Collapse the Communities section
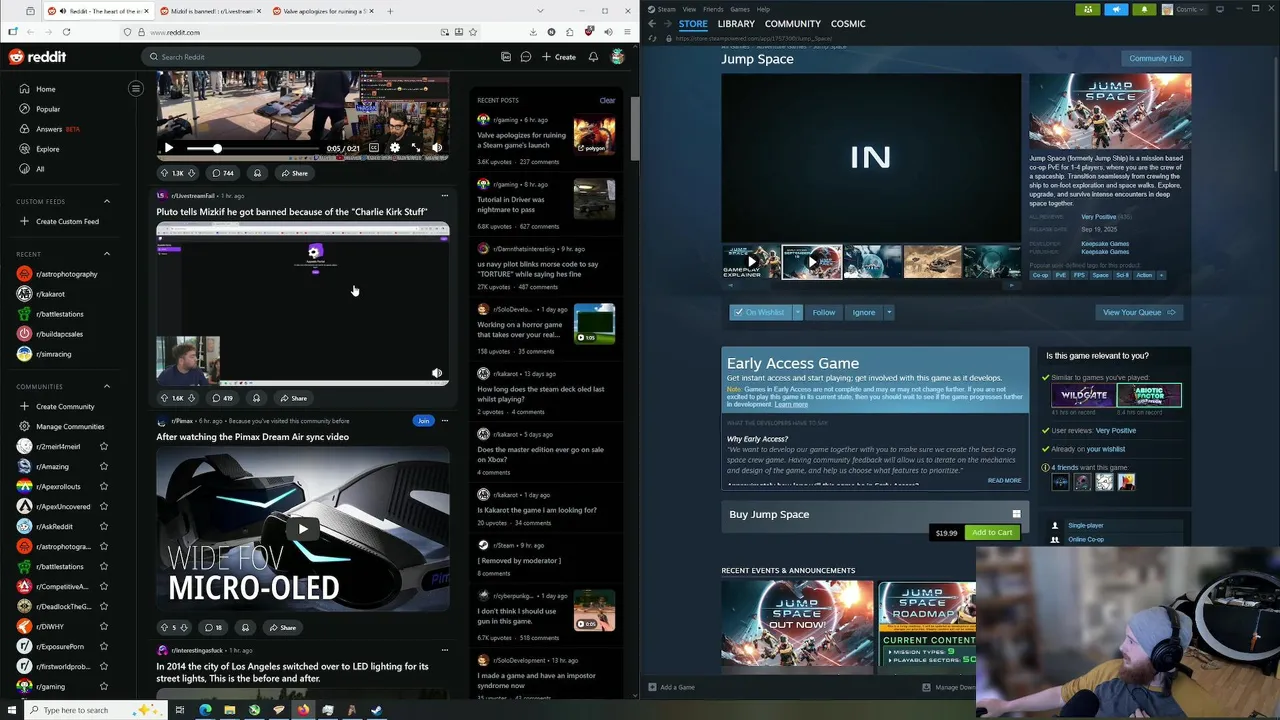Image resolution: width=1280 pixels, height=720 pixels. 107,386
